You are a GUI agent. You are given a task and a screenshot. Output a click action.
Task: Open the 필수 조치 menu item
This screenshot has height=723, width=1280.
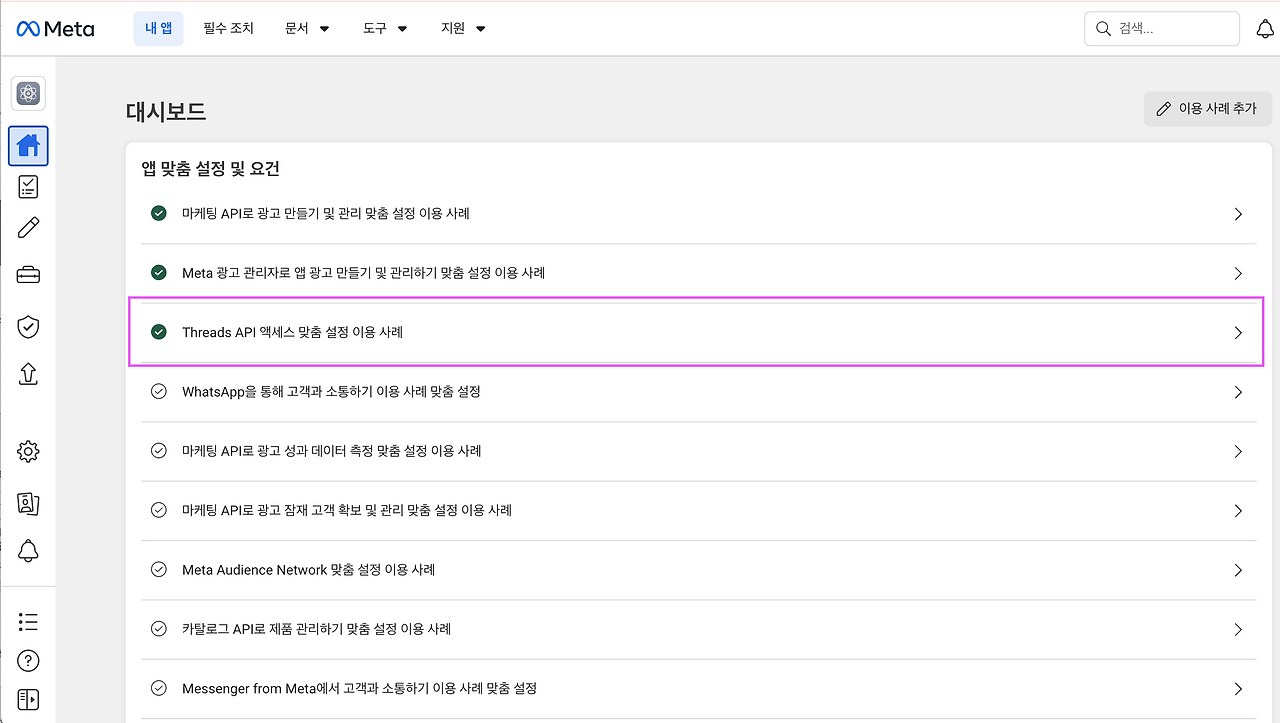[228, 29]
